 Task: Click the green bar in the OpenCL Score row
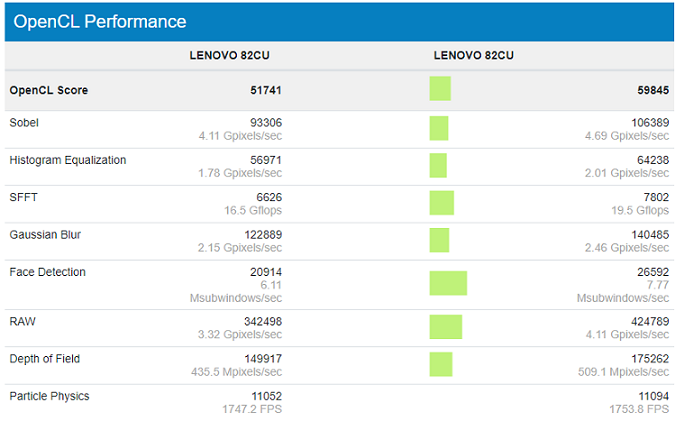pyautogui.click(x=440, y=88)
